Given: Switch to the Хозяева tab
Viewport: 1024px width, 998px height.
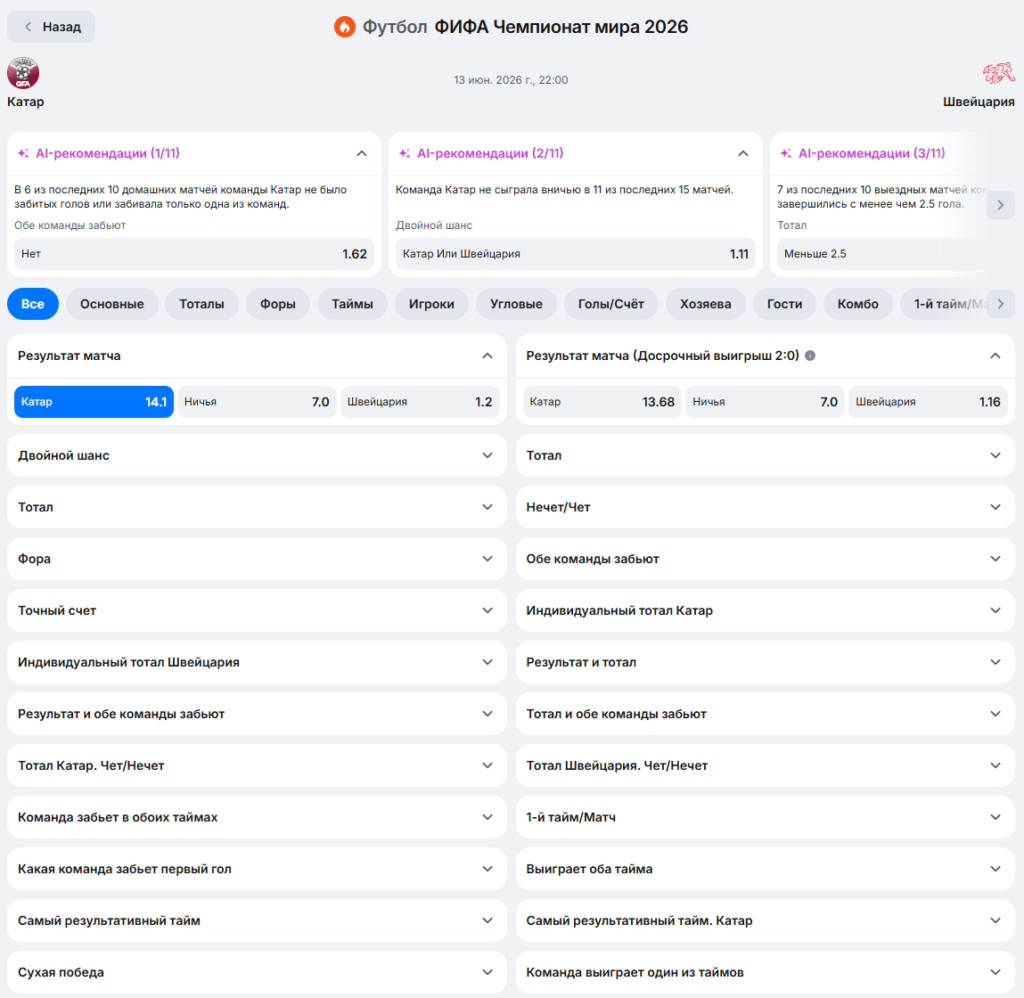Looking at the screenshot, I should point(706,304).
